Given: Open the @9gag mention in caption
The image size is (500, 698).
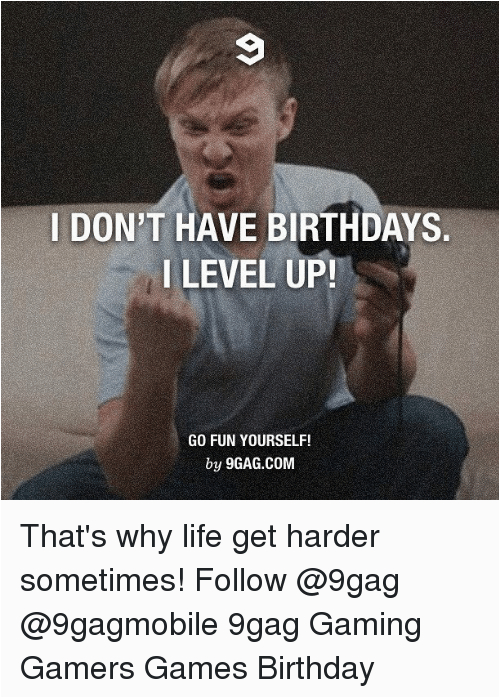Looking at the screenshot, I should pos(347,582).
